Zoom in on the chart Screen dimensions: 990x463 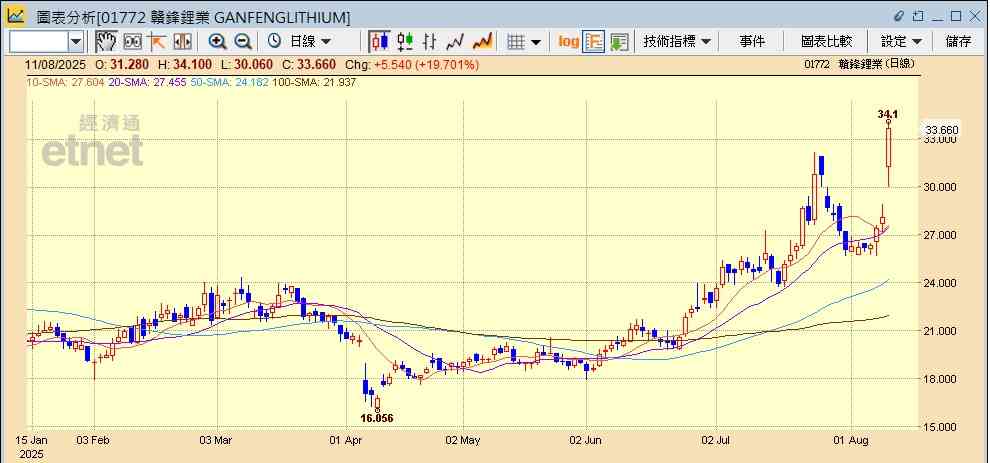tap(217, 42)
